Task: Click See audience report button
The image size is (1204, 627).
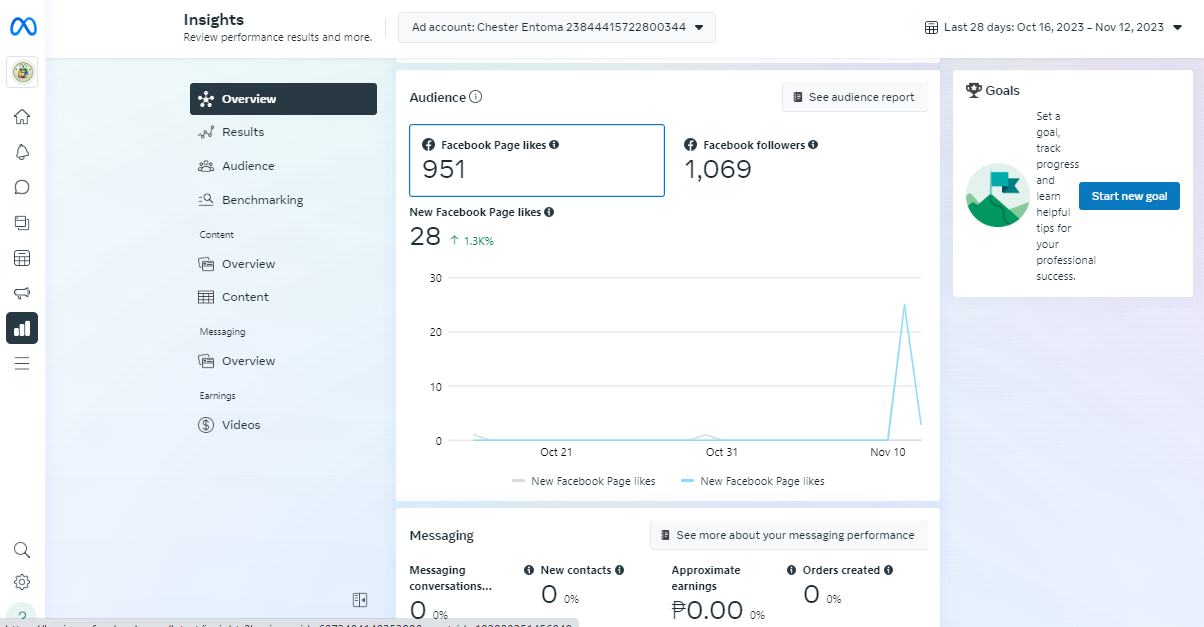Action: (x=854, y=97)
